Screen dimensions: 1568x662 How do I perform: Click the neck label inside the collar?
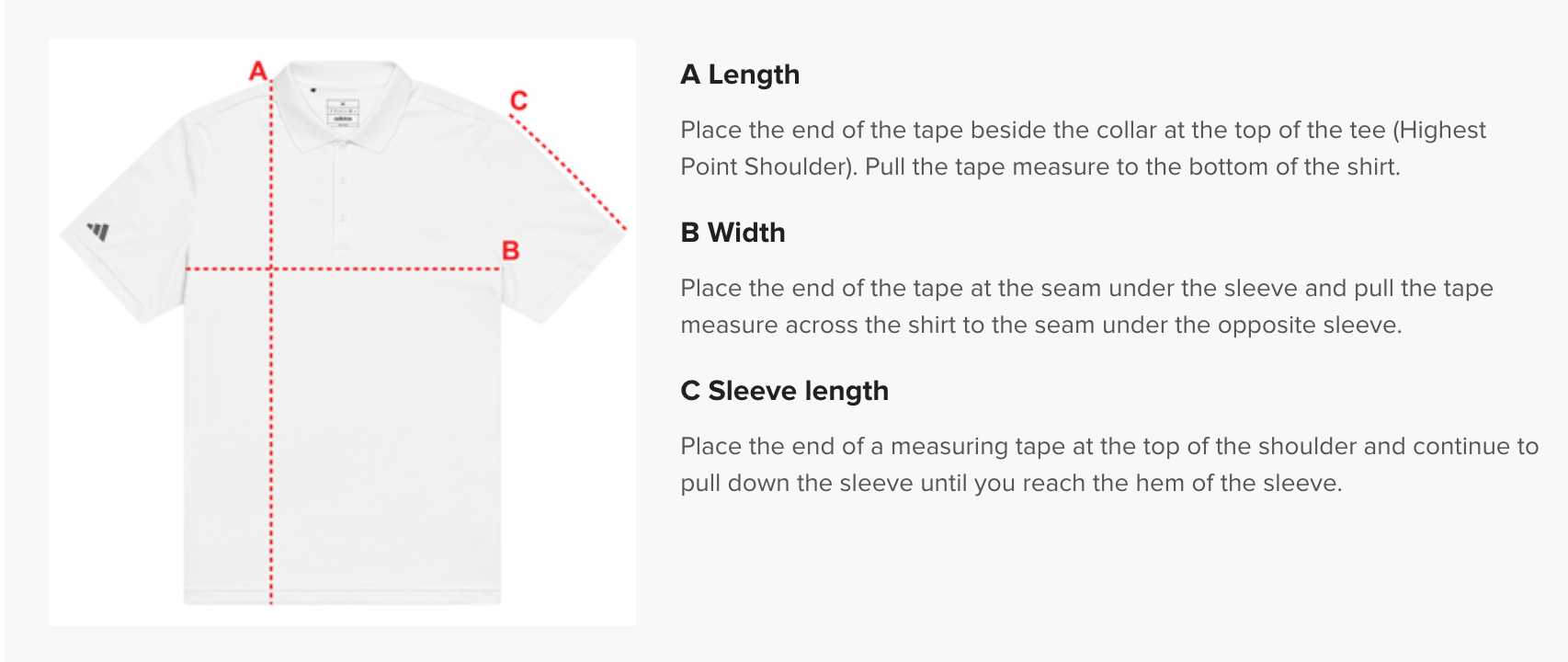click(x=343, y=112)
